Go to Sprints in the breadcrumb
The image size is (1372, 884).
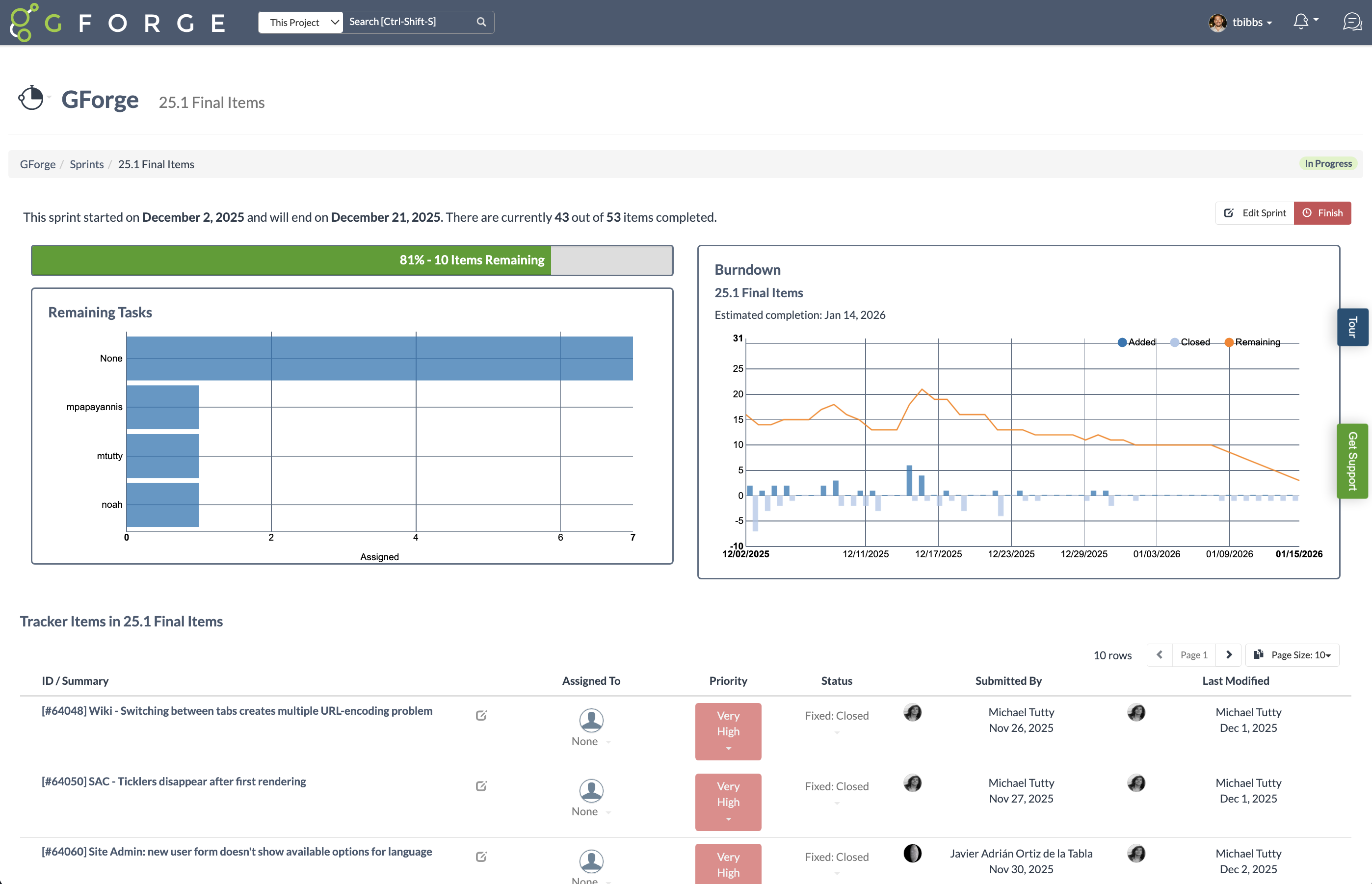click(x=87, y=164)
